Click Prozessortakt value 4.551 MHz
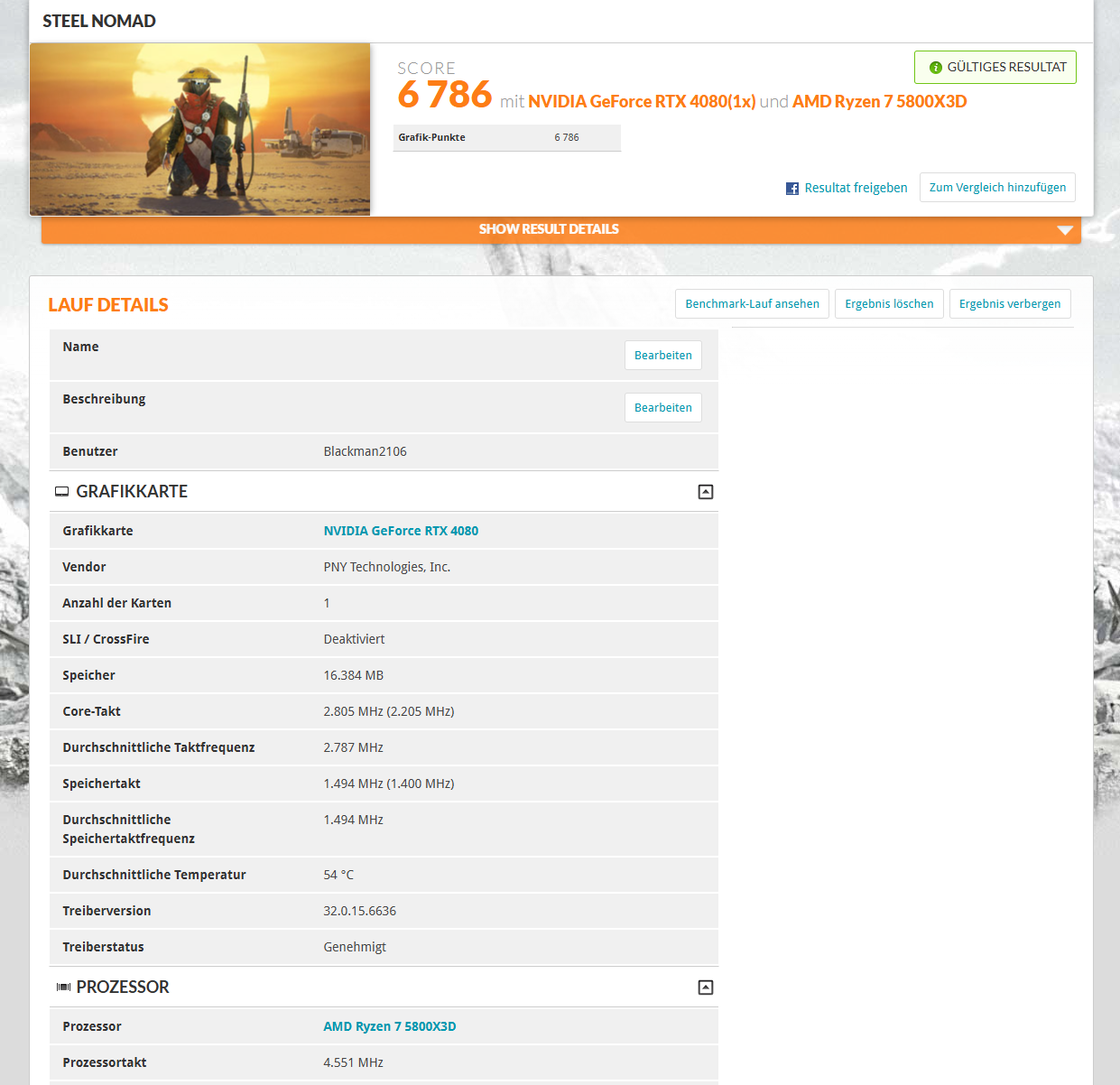This screenshot has height=1085, width=1120. click(x=354, y=1062)
